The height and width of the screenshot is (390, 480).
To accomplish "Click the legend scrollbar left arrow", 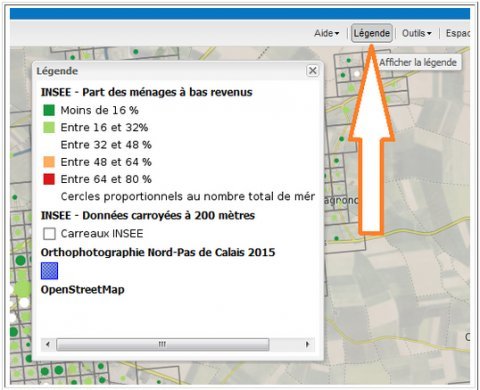I will pos(48,344).
